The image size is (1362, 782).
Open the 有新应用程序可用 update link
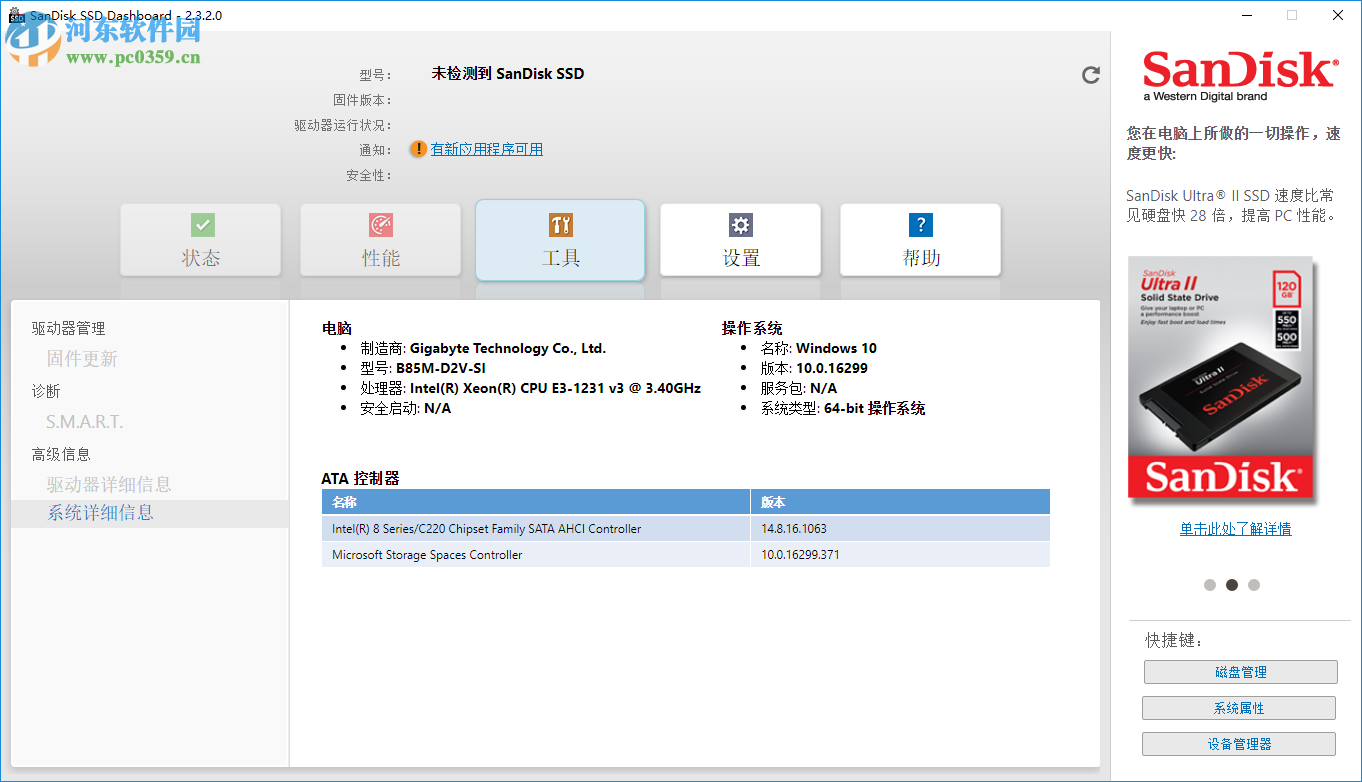[487, 148]
